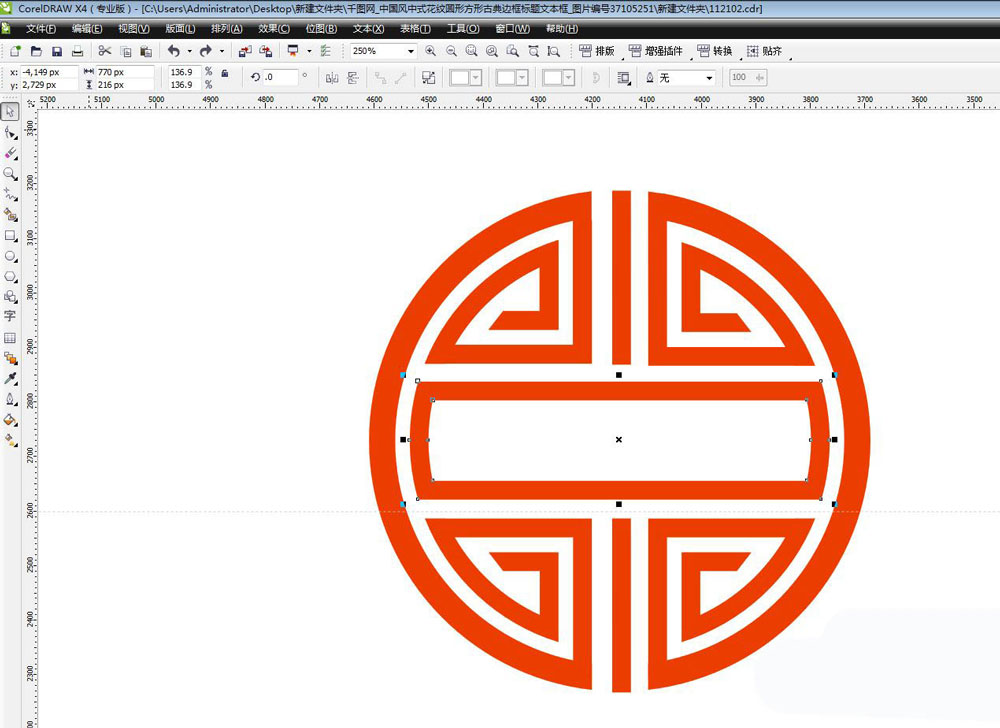This screenshot has width=1000, height=728.
Task: Open the redo history dropdown arrow
Action: (221, 51)
